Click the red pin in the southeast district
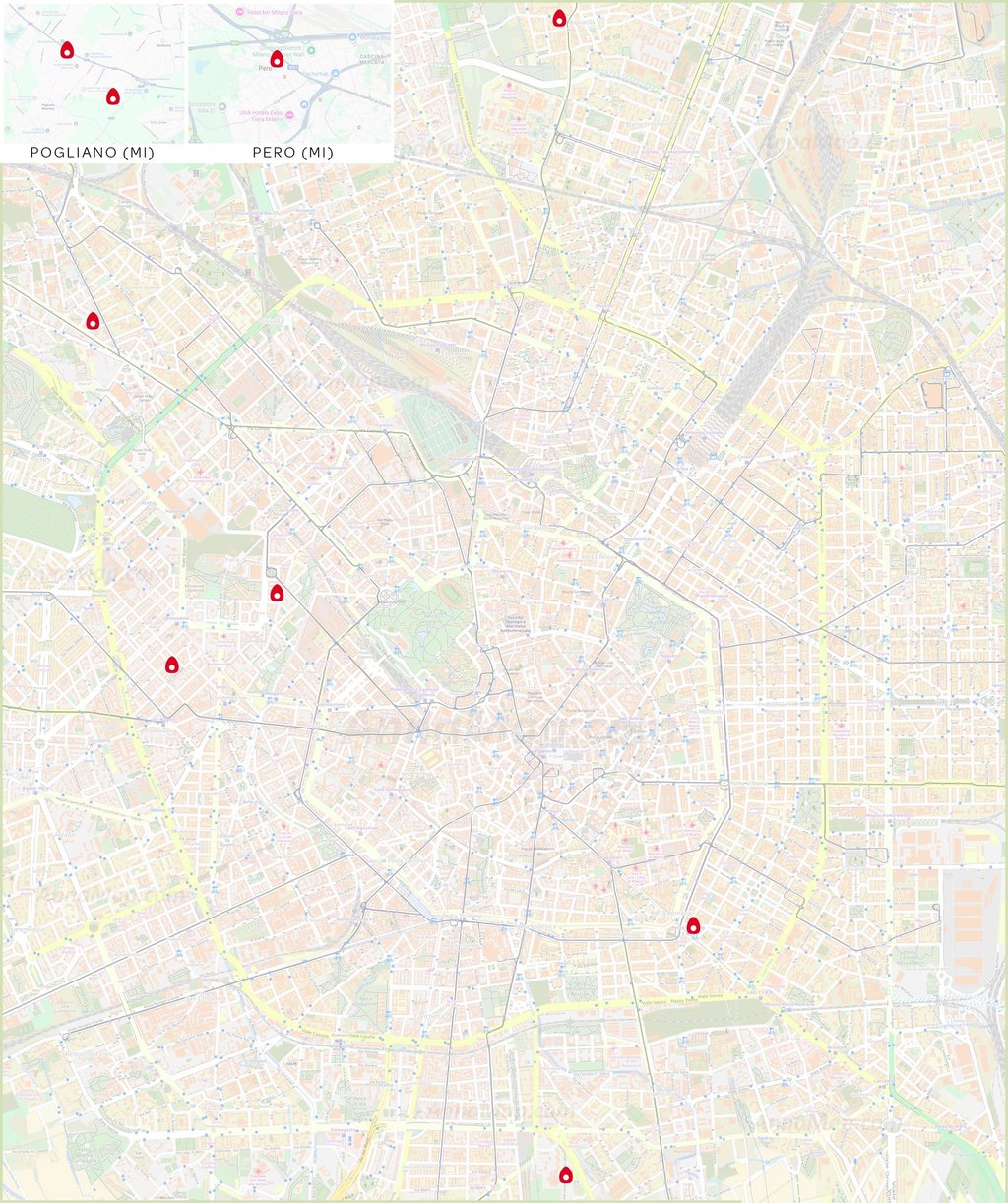Viewport: 1008px width, 1203px height. [693, 924]
